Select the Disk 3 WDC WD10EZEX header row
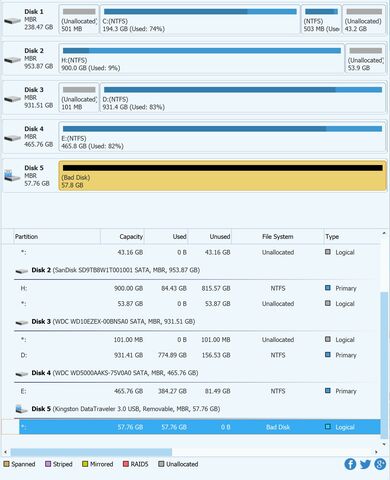This screenshot has height=480, width=390. (x=197, y=322)
